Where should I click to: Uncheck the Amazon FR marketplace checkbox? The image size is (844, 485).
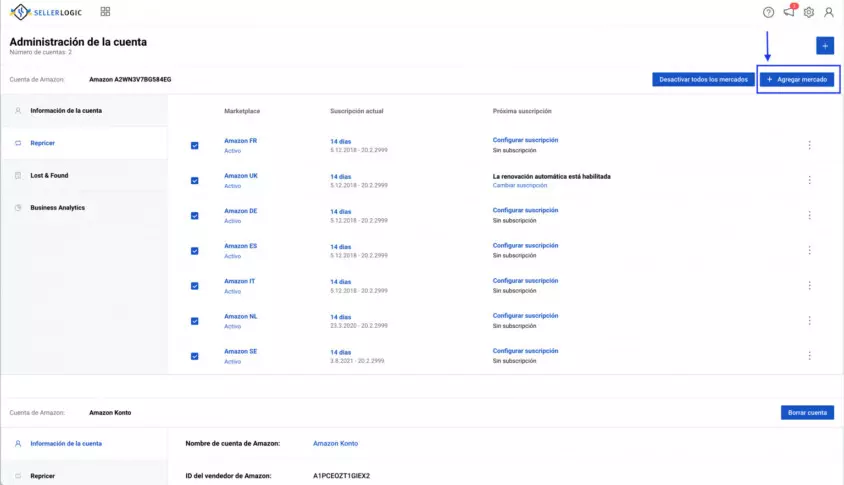tap(194, 145)
